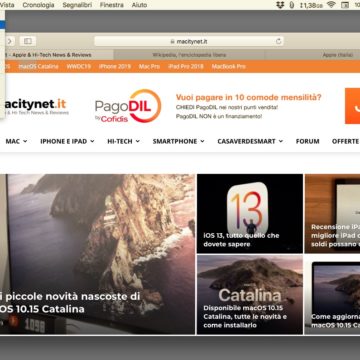
Task: Open the Aiuto menu
Action: (x=139, y=5)
